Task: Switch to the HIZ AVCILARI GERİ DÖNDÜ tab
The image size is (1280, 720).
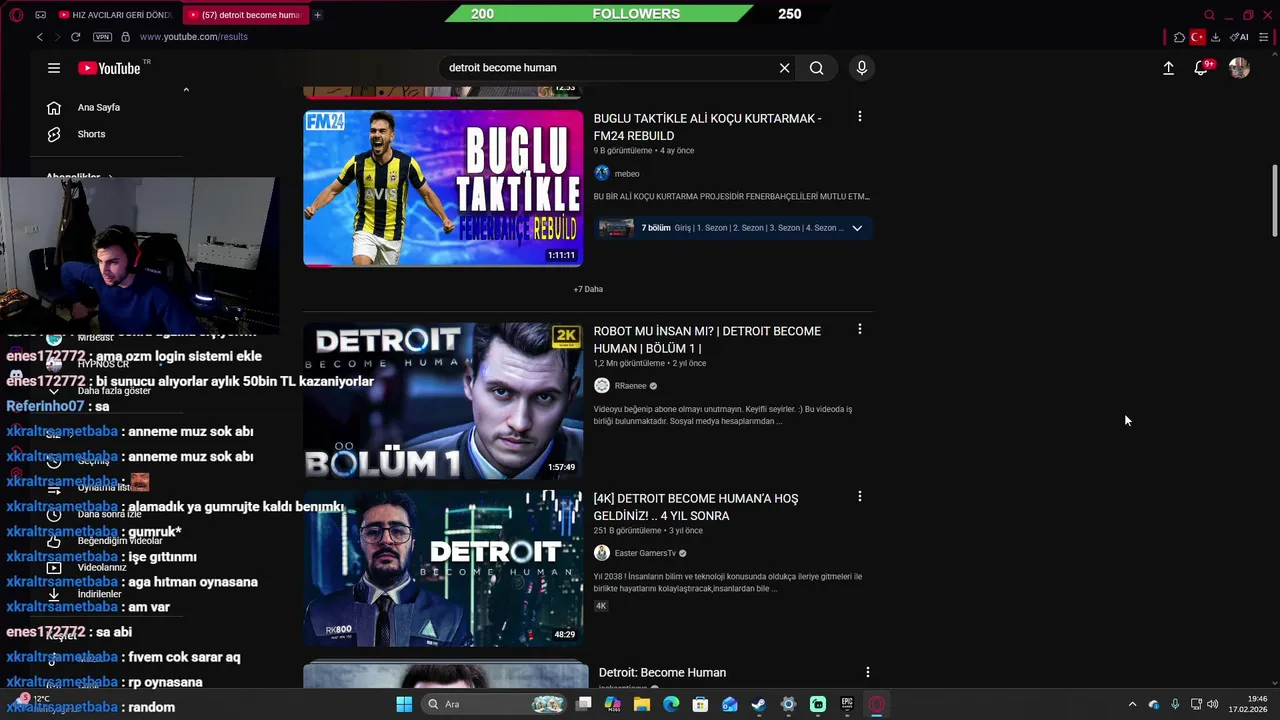Action: click(114, 15)
